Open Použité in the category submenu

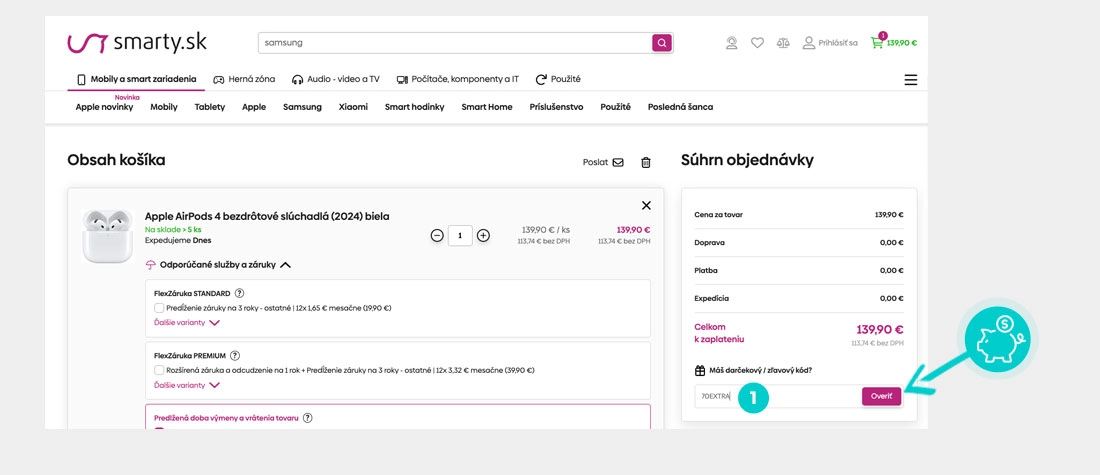click(615, 107)
